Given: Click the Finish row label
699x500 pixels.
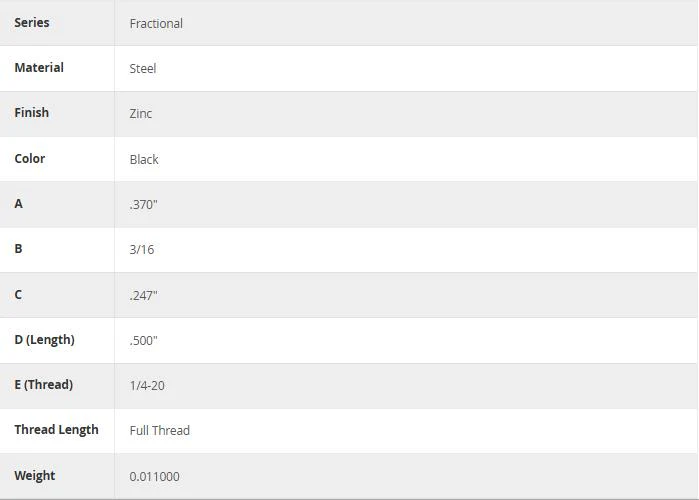Looking at the screenshot, I should 31,113.
